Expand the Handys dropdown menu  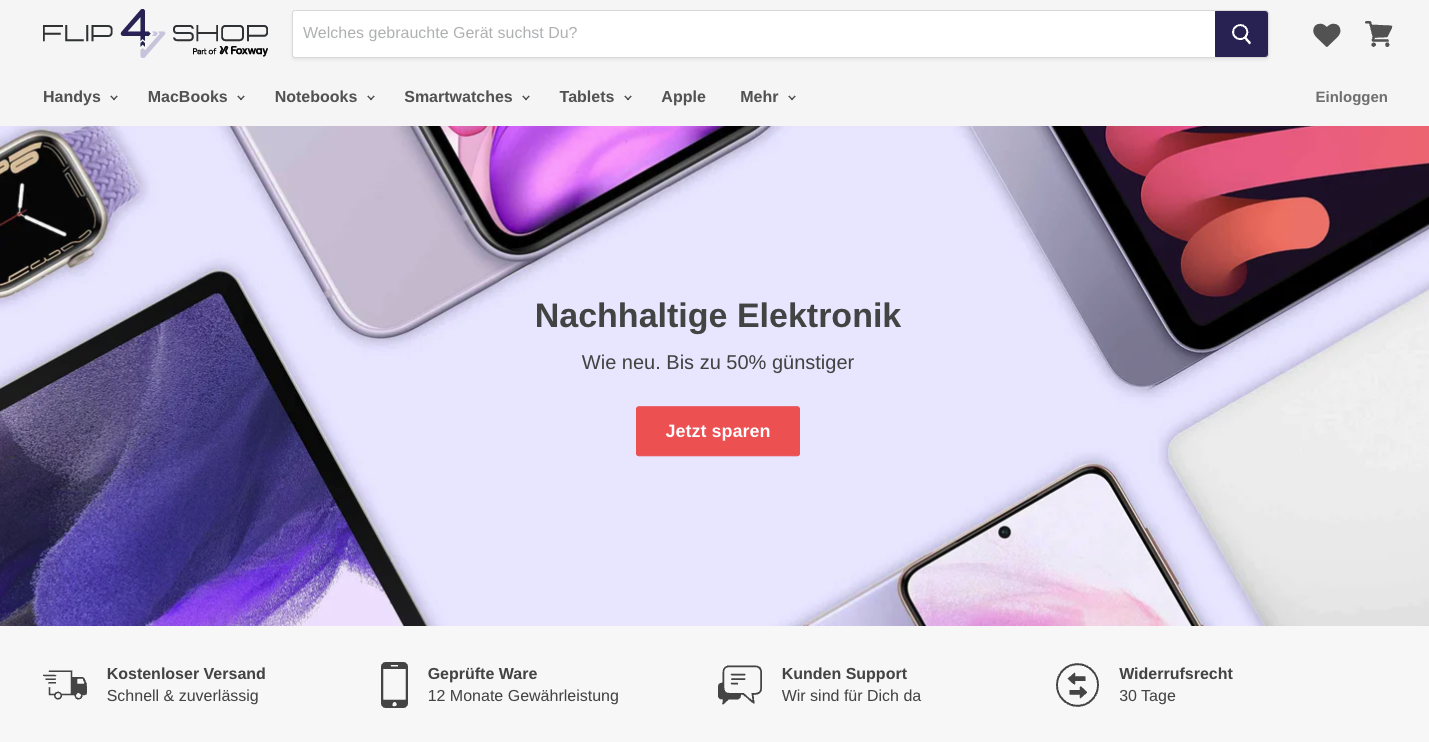(81, 97)
